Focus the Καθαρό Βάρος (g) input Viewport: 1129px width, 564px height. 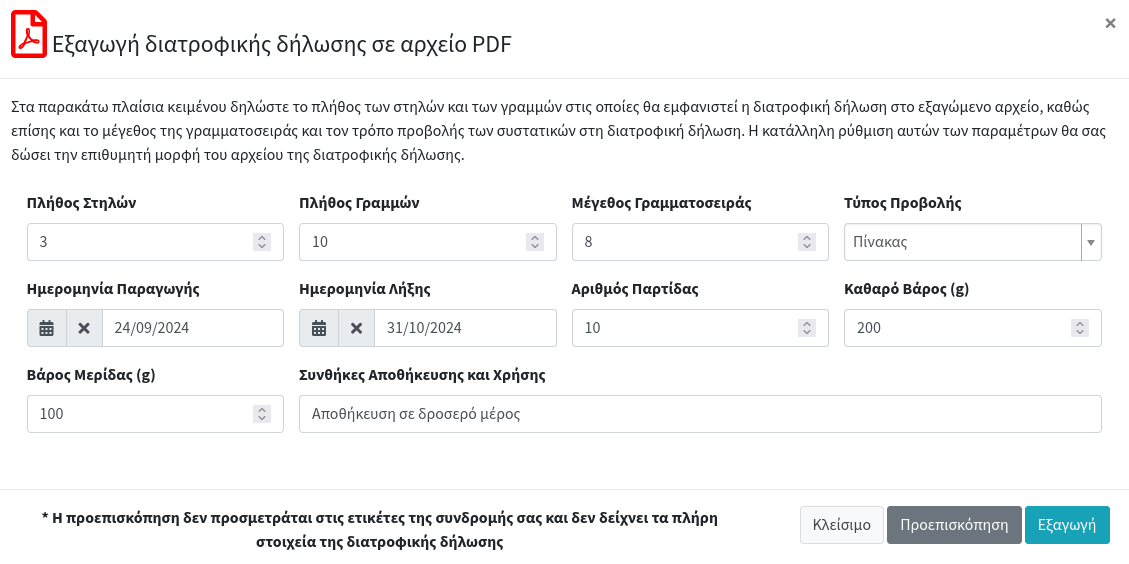pyautogui.click(x=973, y=328)
